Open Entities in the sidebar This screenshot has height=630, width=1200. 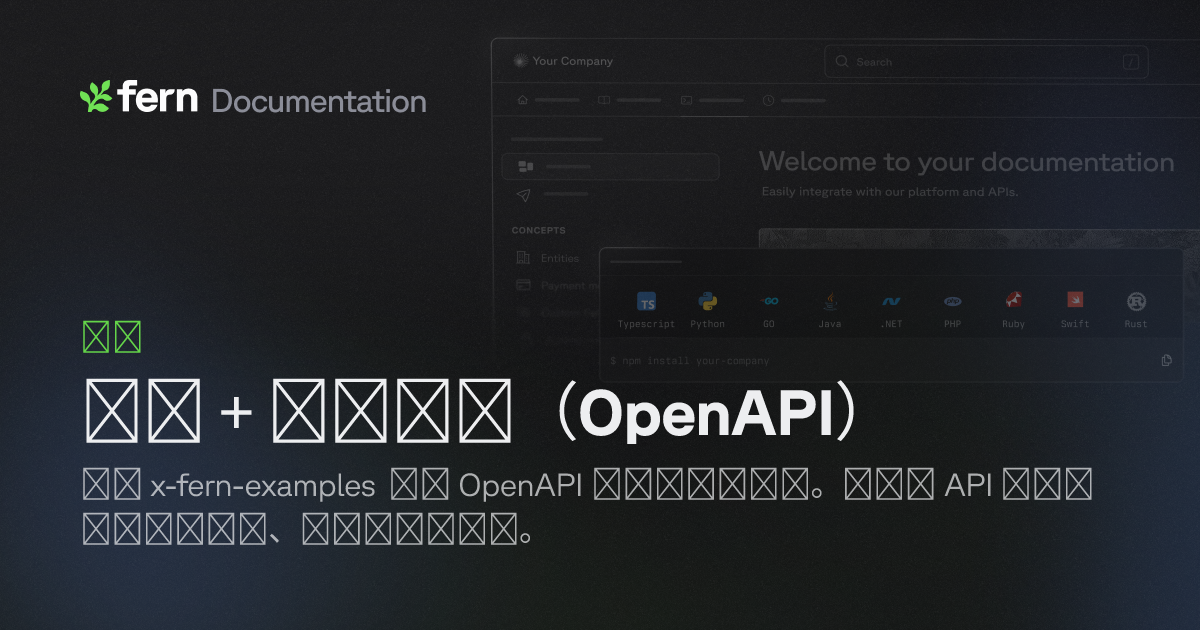(x=560, y=258)
